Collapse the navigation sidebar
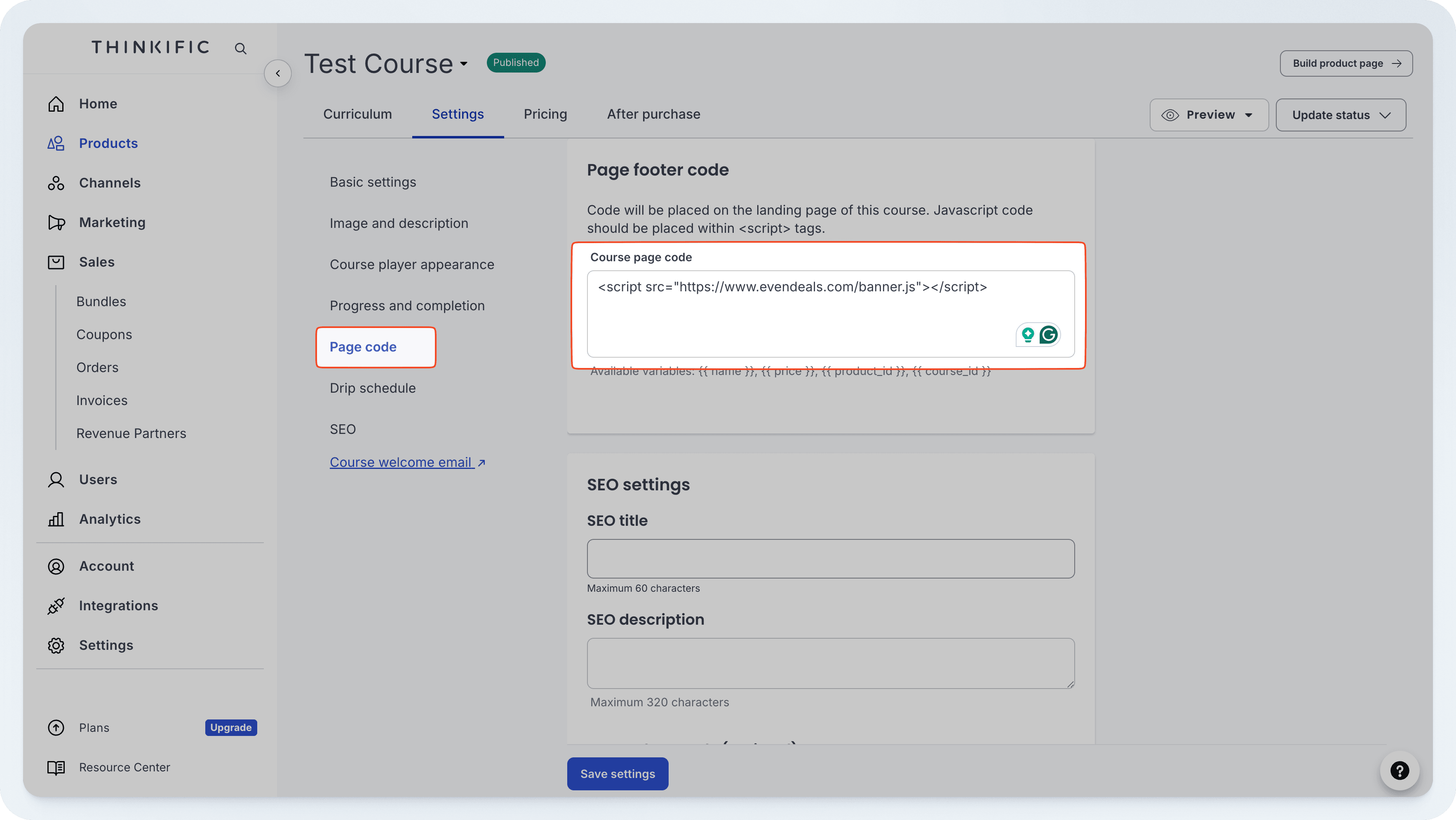 (x=277, y=73)
